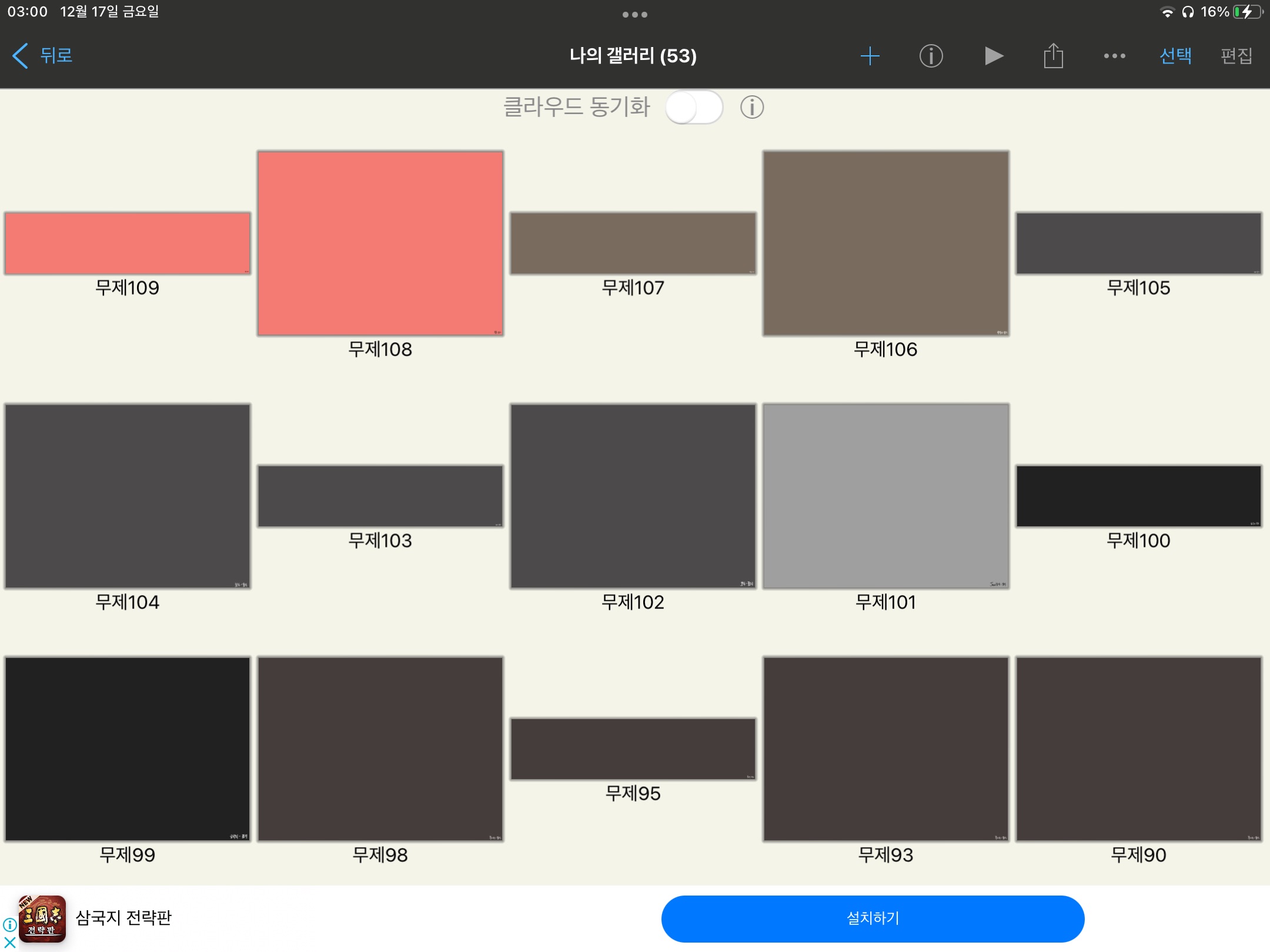The image size is (1270, 952).
Task: Open the three-dot more options menu
Action: [x=1114, y=56]
